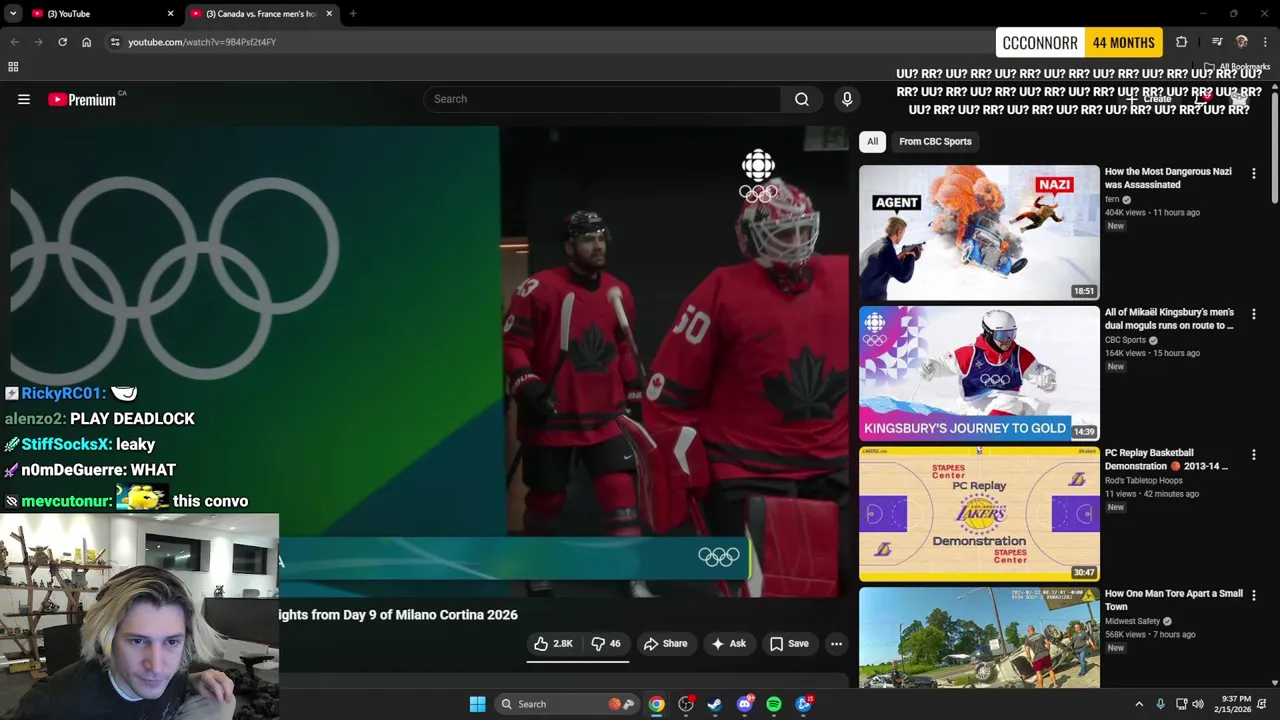Screen dimensions: 1280x720
Task: Go forward in browser history
Action: pos(38,42)
